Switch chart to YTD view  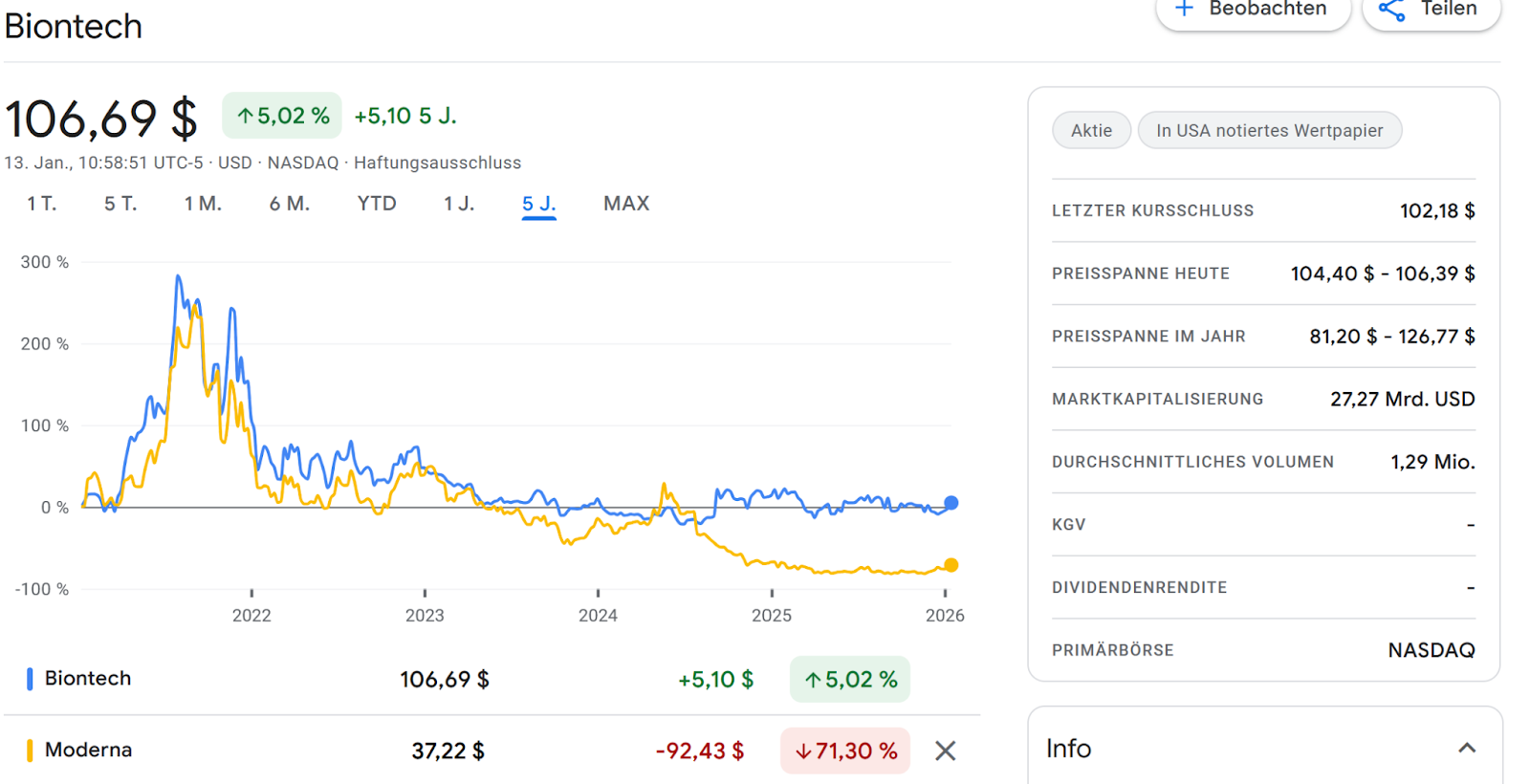377,204
